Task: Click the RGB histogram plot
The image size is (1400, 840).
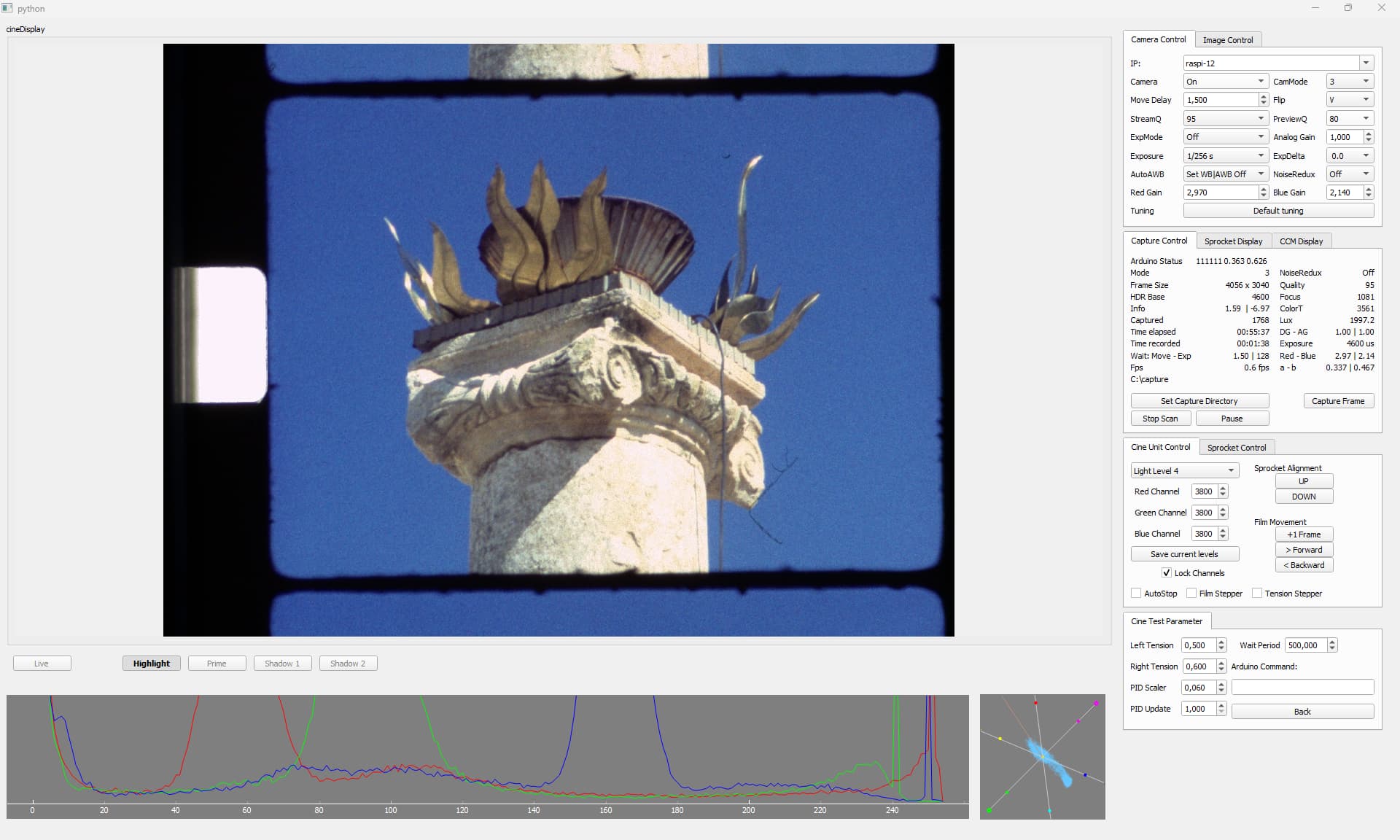Action: 488,757
